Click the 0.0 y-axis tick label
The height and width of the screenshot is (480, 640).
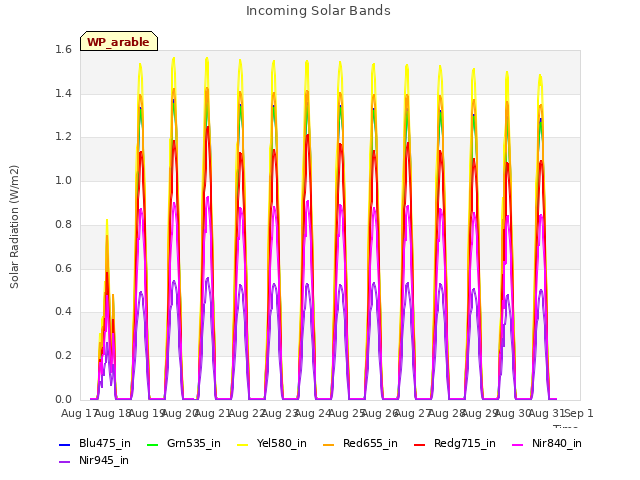[63, 400]
